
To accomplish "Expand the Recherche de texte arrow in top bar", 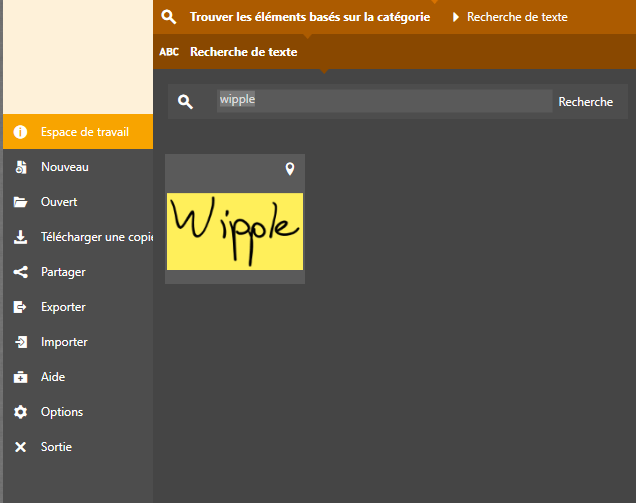I will pos(456,17).
